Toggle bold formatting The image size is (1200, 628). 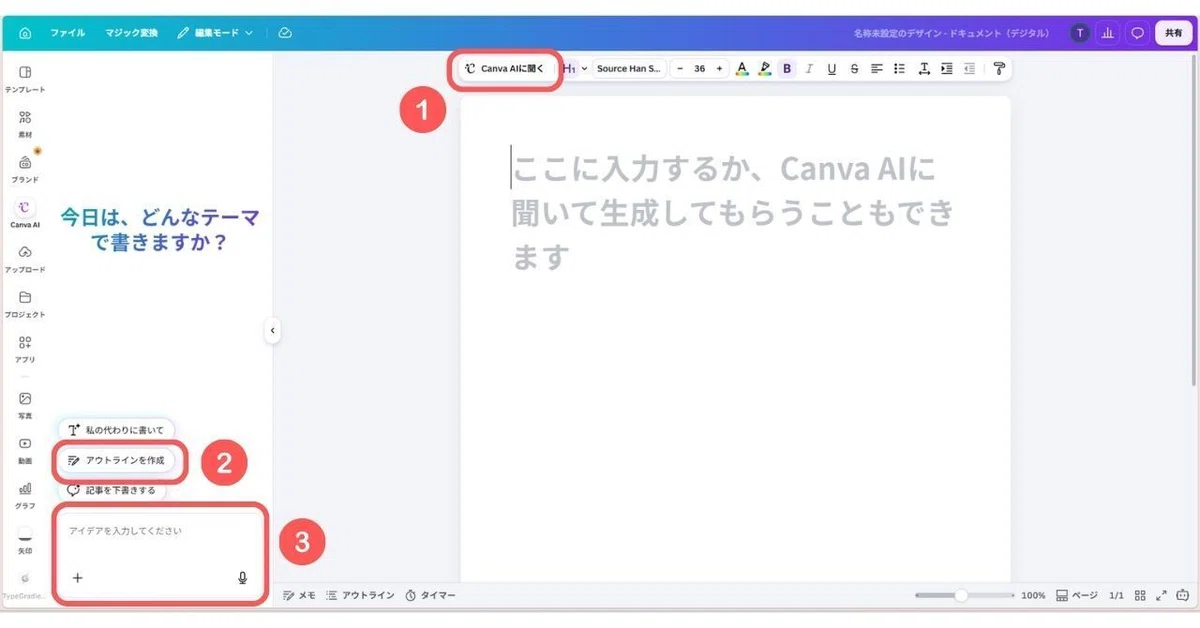[787, 69]
